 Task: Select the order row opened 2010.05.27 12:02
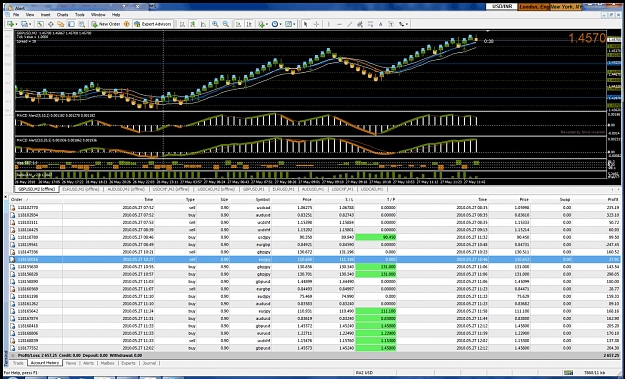tap(315, 348)
